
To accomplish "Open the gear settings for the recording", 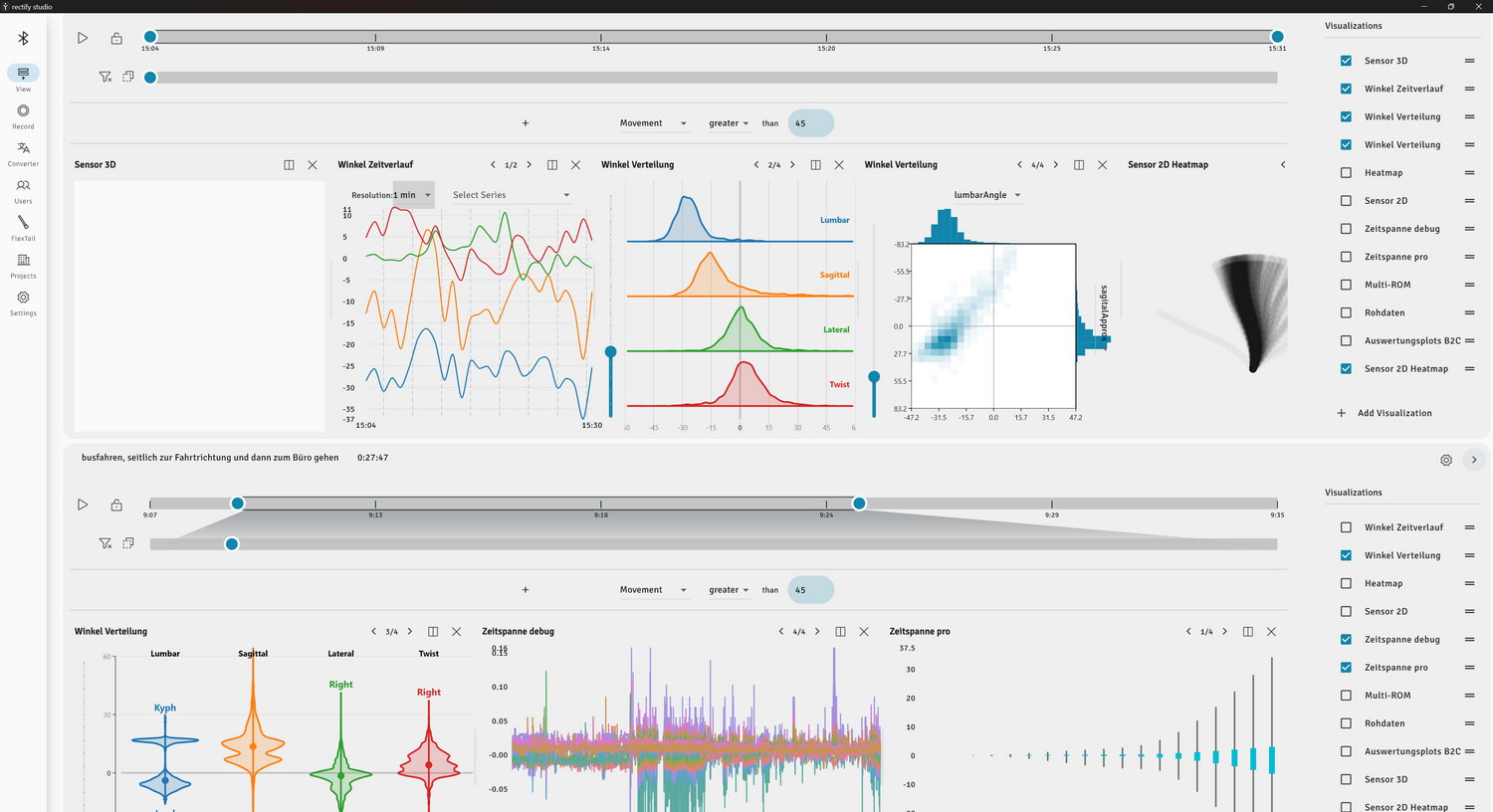I will (x=1446, y=460).
